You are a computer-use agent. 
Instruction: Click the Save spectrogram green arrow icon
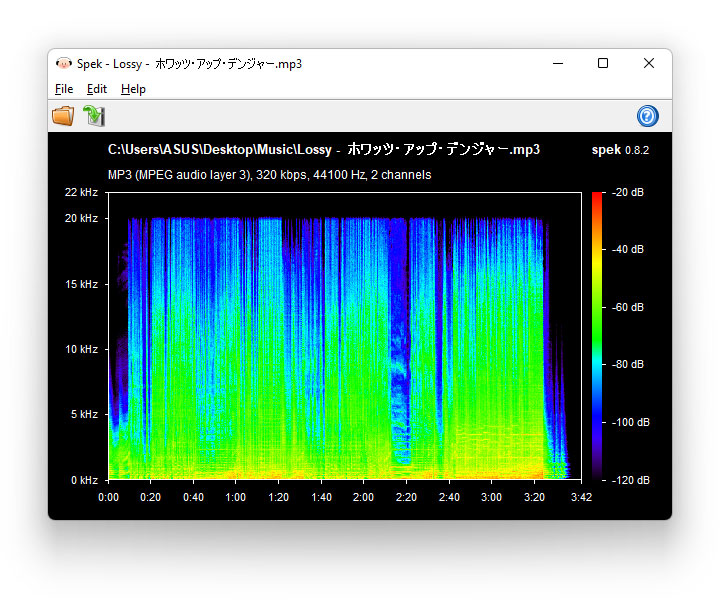click(x=94, y=116)
